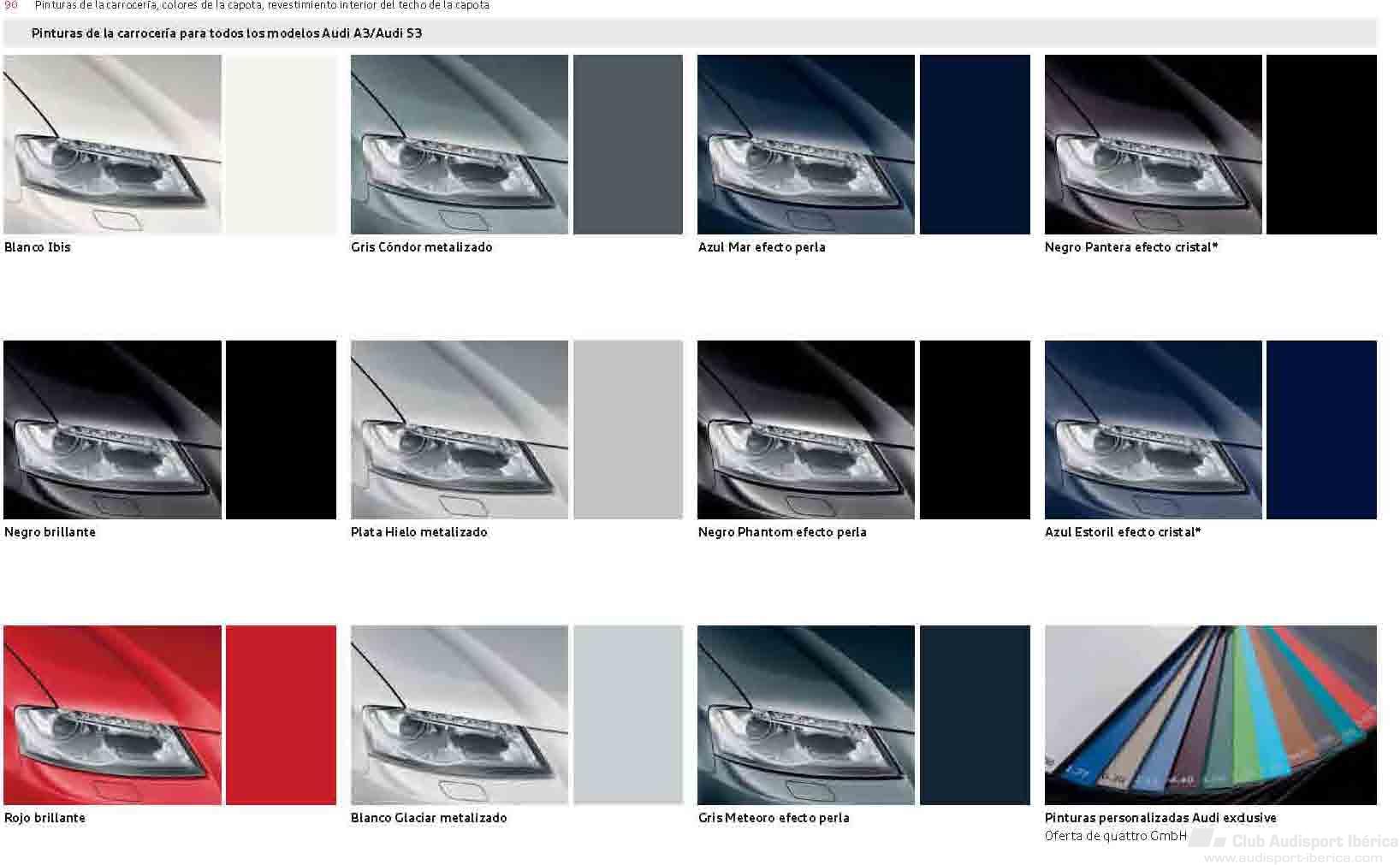1400x865 pixels.
Task: Select the 'Blanco Glaciar metalizado' label
Action: click(x=429, y=818)
